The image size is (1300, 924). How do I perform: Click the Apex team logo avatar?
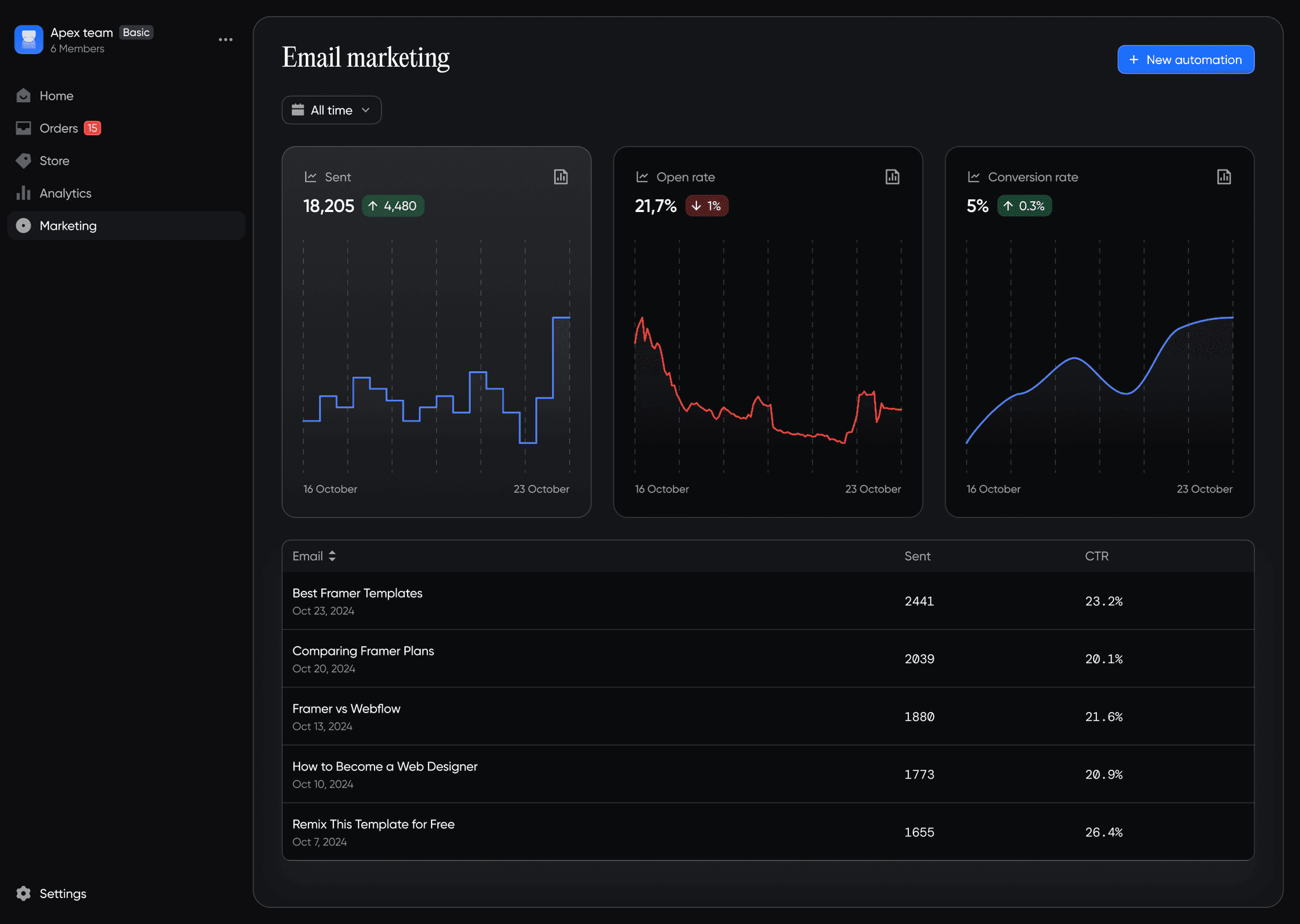click(29, 39)
